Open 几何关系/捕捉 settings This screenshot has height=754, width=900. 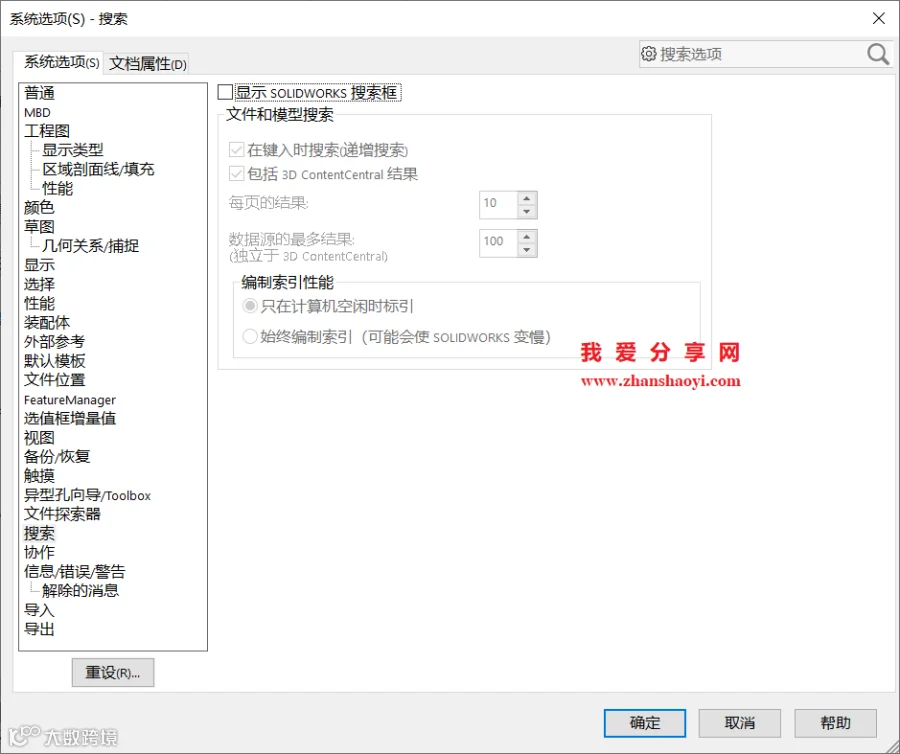pos(91,246)
